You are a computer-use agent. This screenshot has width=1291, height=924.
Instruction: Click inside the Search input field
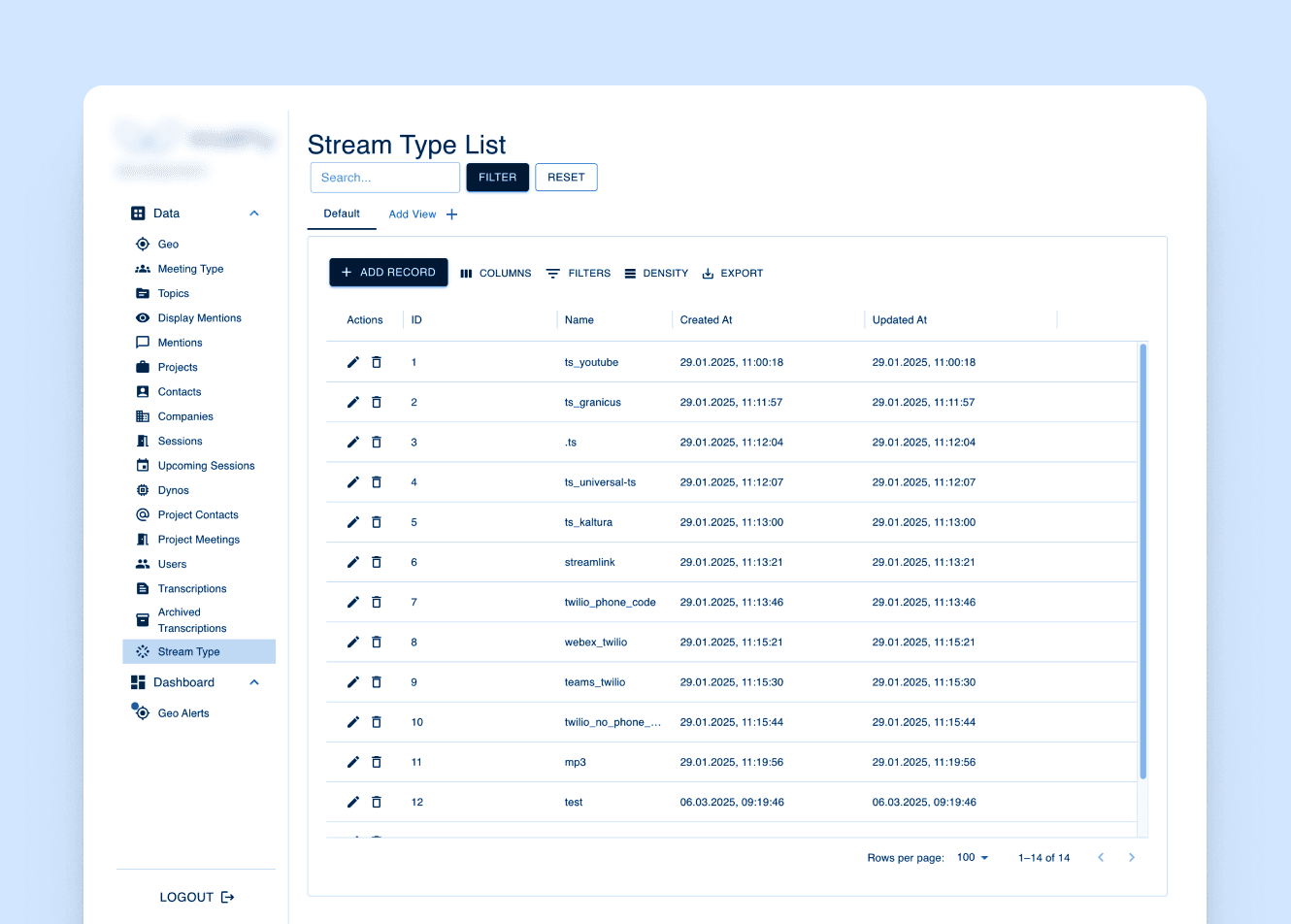pyautogui.click(x=384, y=177)
